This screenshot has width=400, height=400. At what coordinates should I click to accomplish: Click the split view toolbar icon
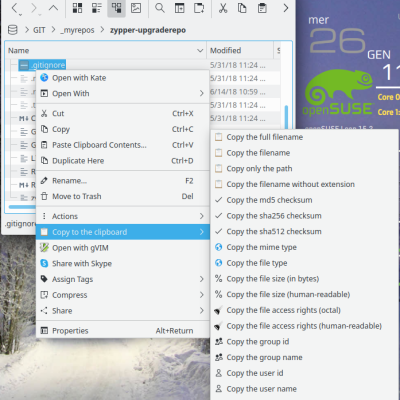(x=180, y=8)
